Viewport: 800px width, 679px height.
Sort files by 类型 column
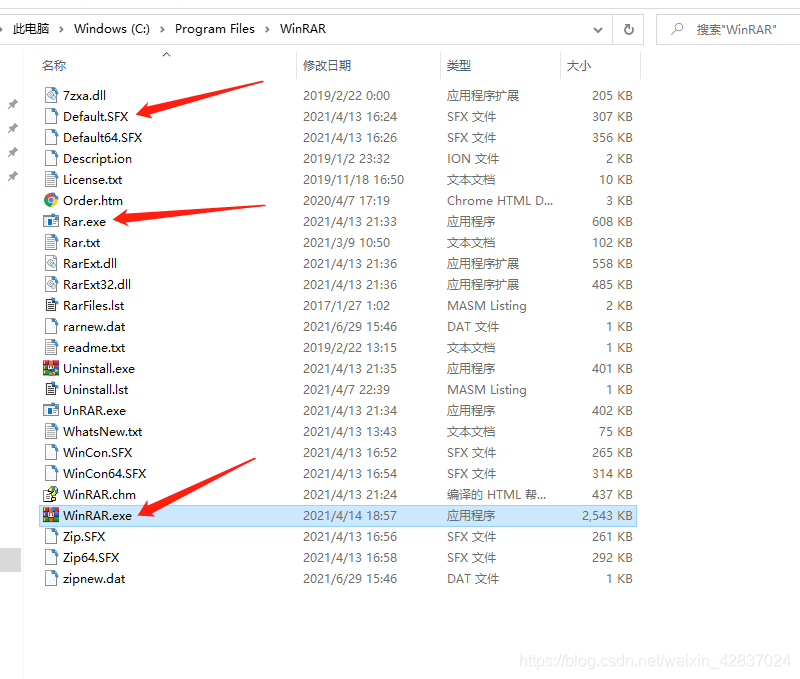click(x=459, y=65)
